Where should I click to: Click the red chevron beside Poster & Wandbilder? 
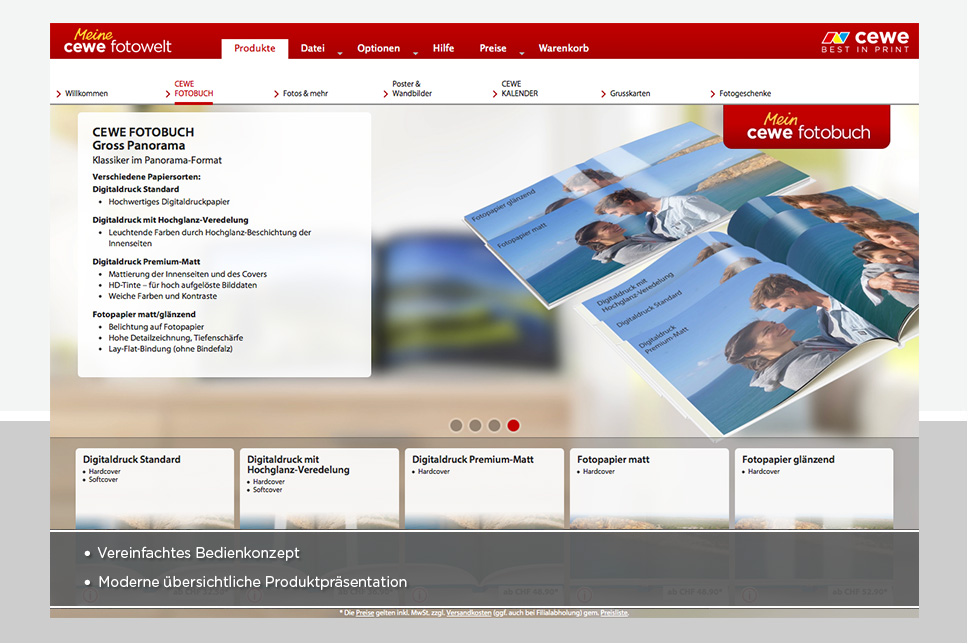click(x=386, y=94)
